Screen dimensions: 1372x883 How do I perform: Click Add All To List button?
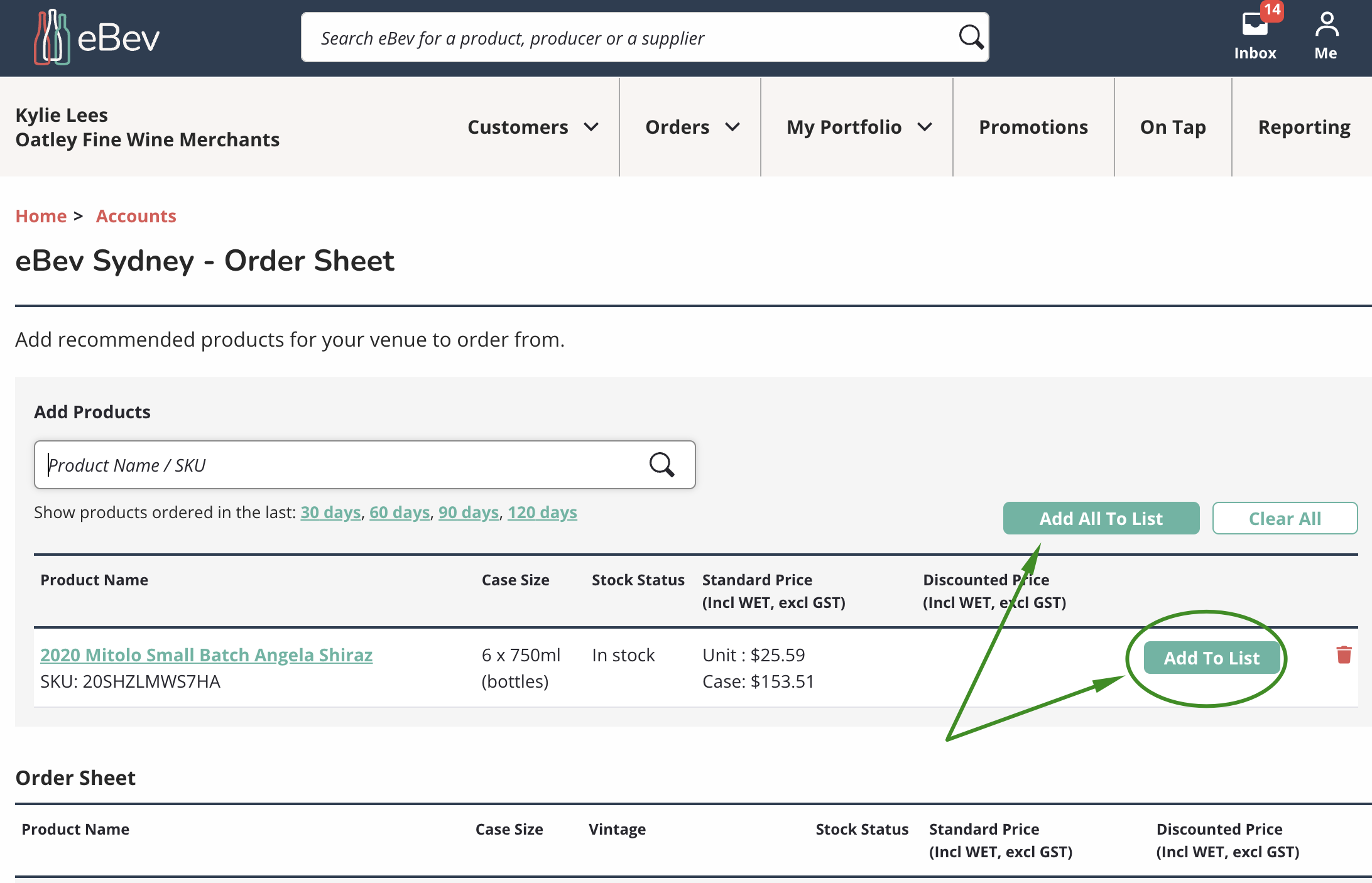coord(1101,519)
